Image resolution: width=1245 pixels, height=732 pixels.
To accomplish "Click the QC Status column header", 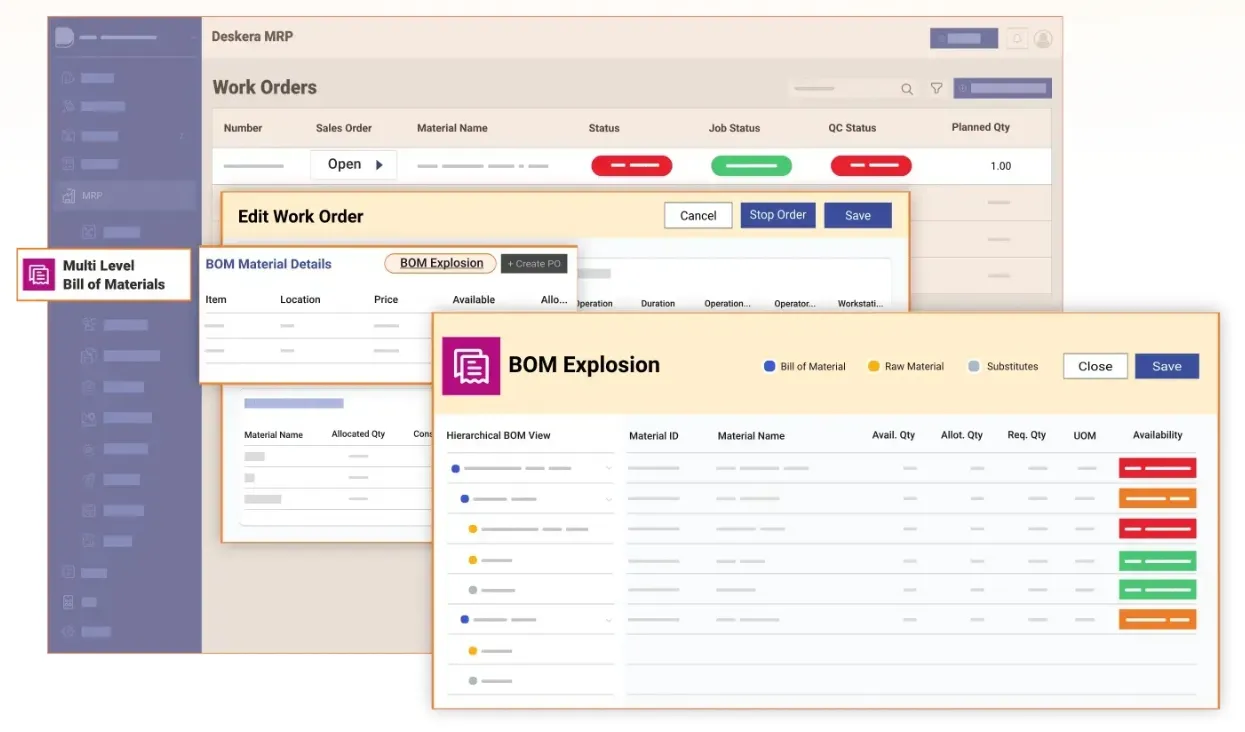I will pyautogui.click(x=852, y=128).
